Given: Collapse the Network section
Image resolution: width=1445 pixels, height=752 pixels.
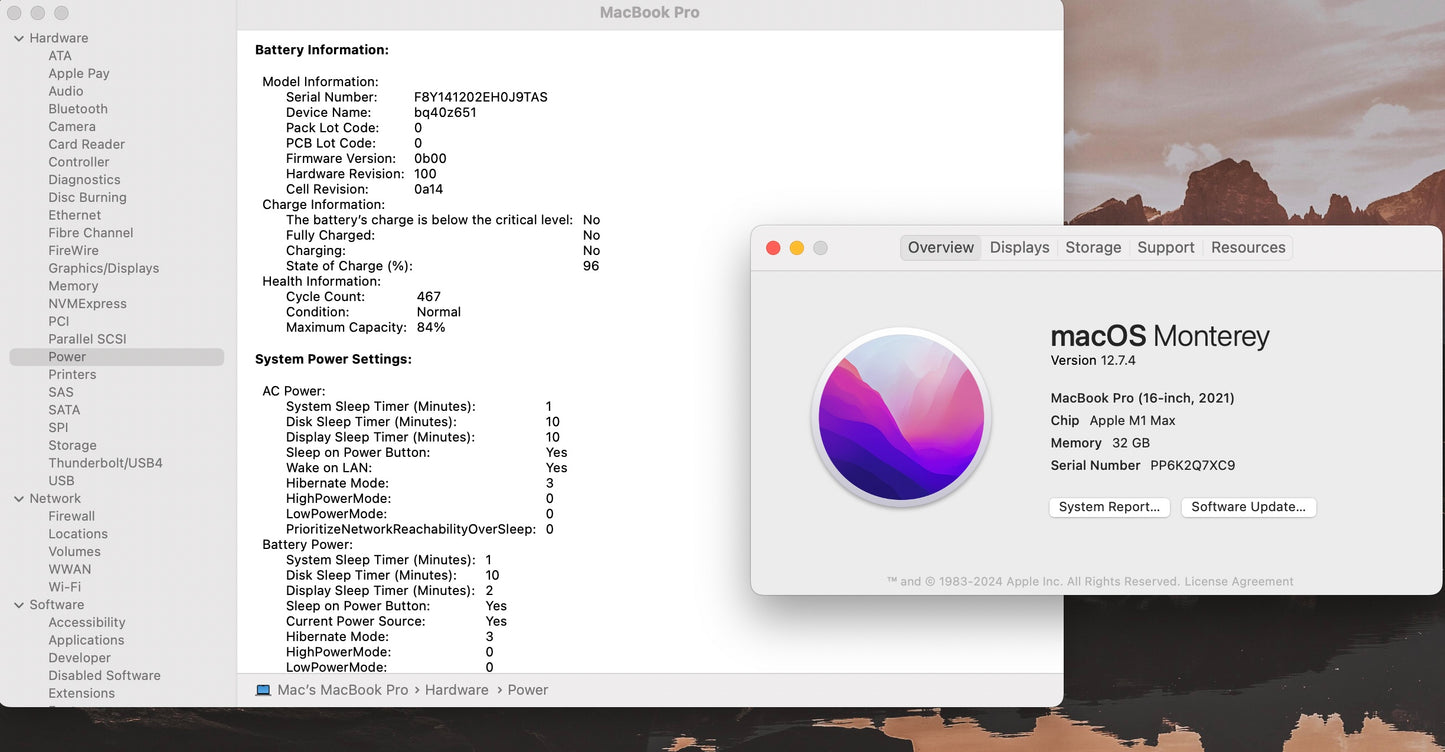Looking at the screenshot, I should [17, 498].
